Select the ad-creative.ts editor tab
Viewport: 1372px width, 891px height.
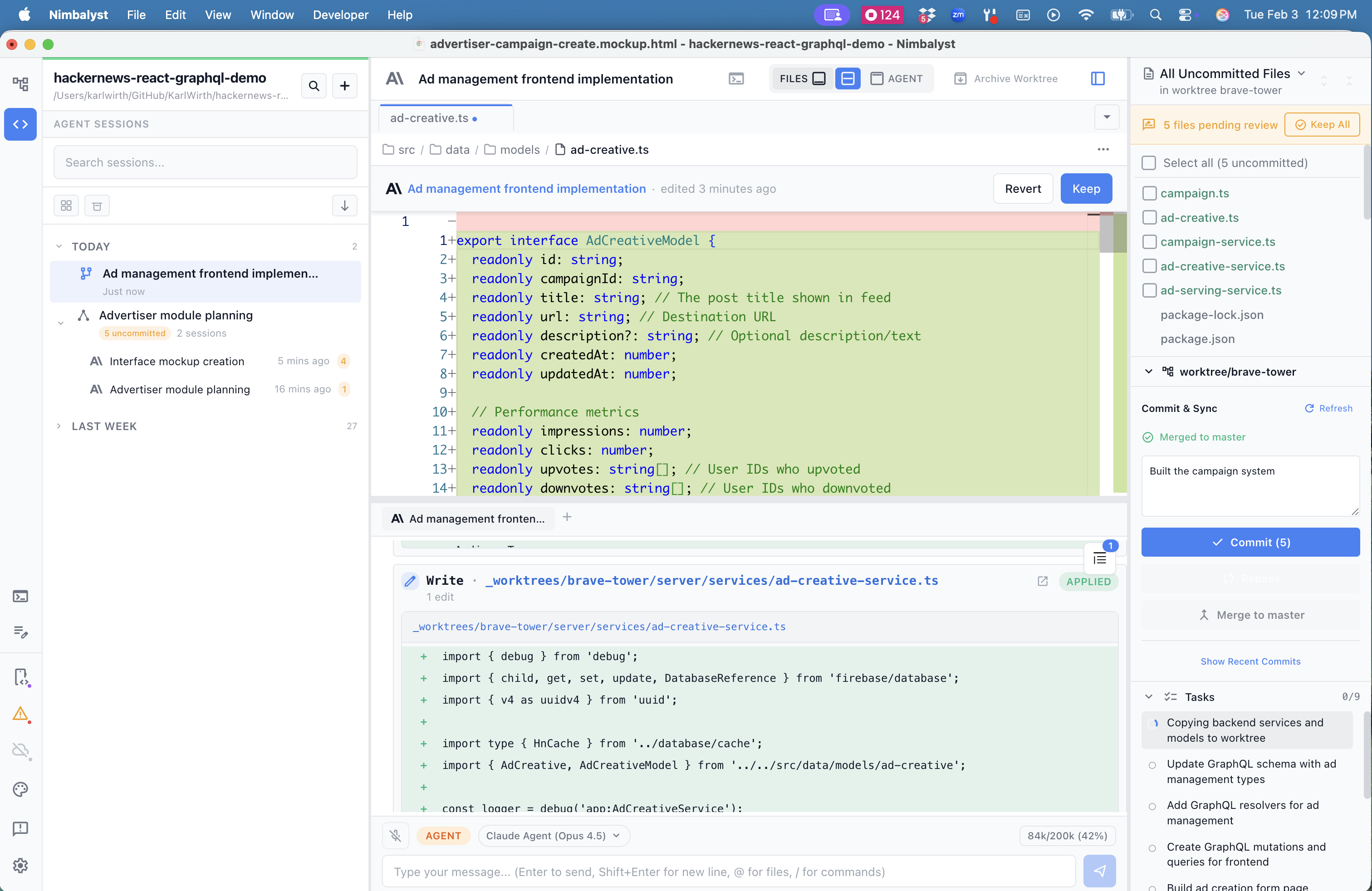tap(446, 118)
